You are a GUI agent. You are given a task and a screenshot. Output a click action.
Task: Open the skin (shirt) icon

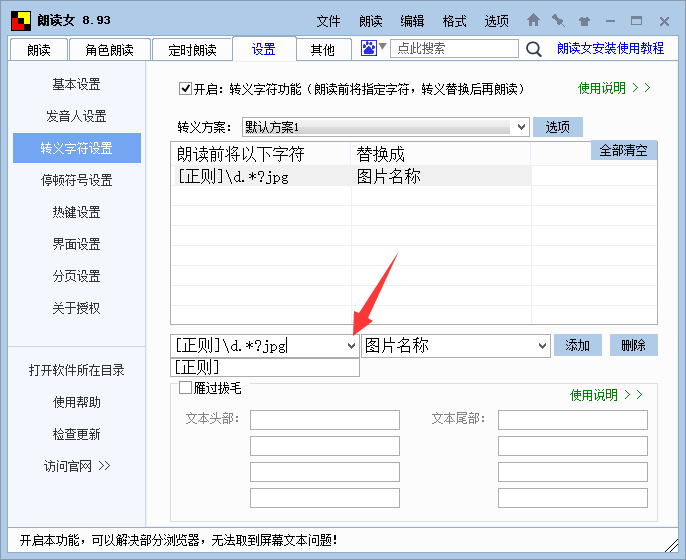point(584,21)
